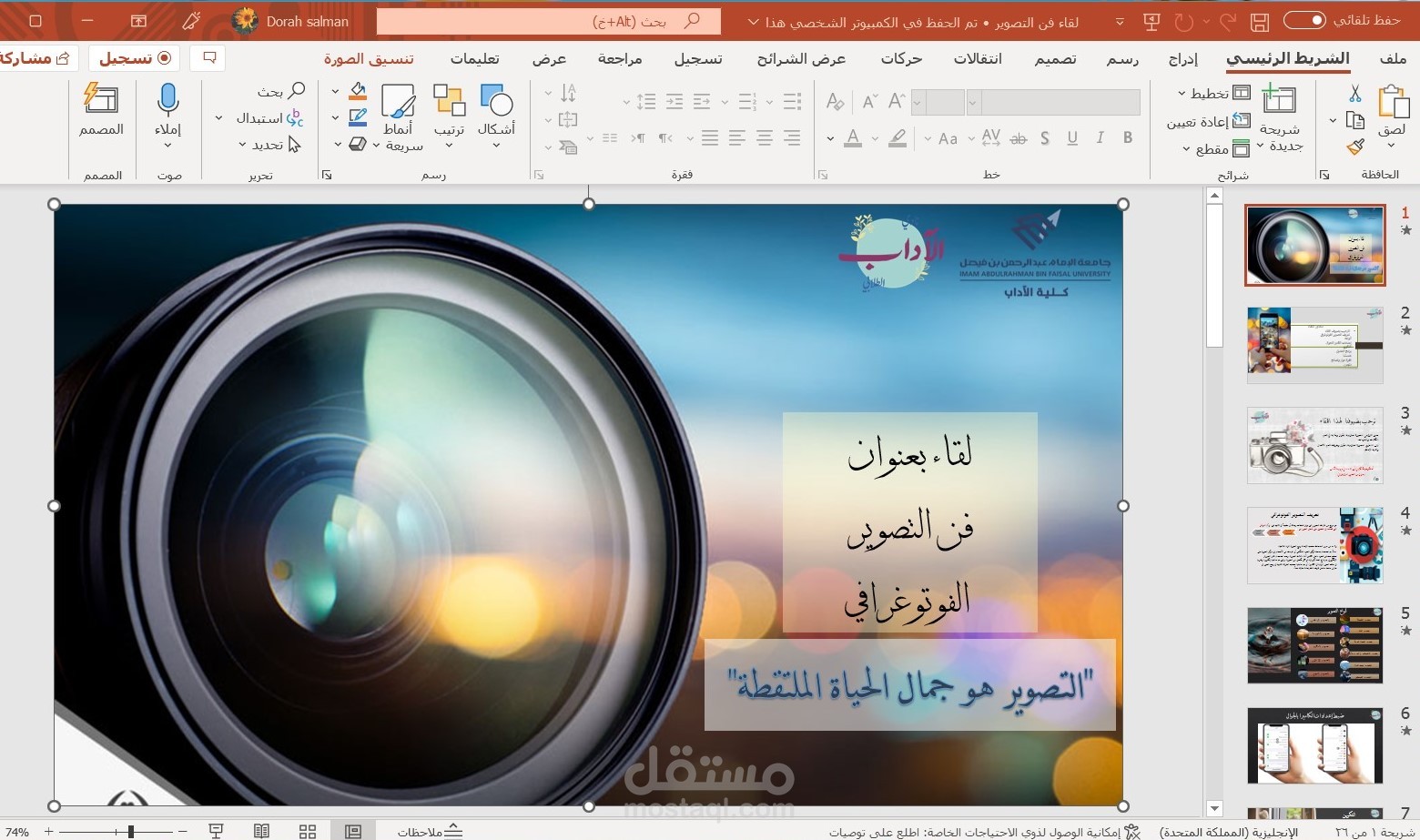Select slide 3 thumbnail
1420x840 pixels.
(x=1314, y=445)
